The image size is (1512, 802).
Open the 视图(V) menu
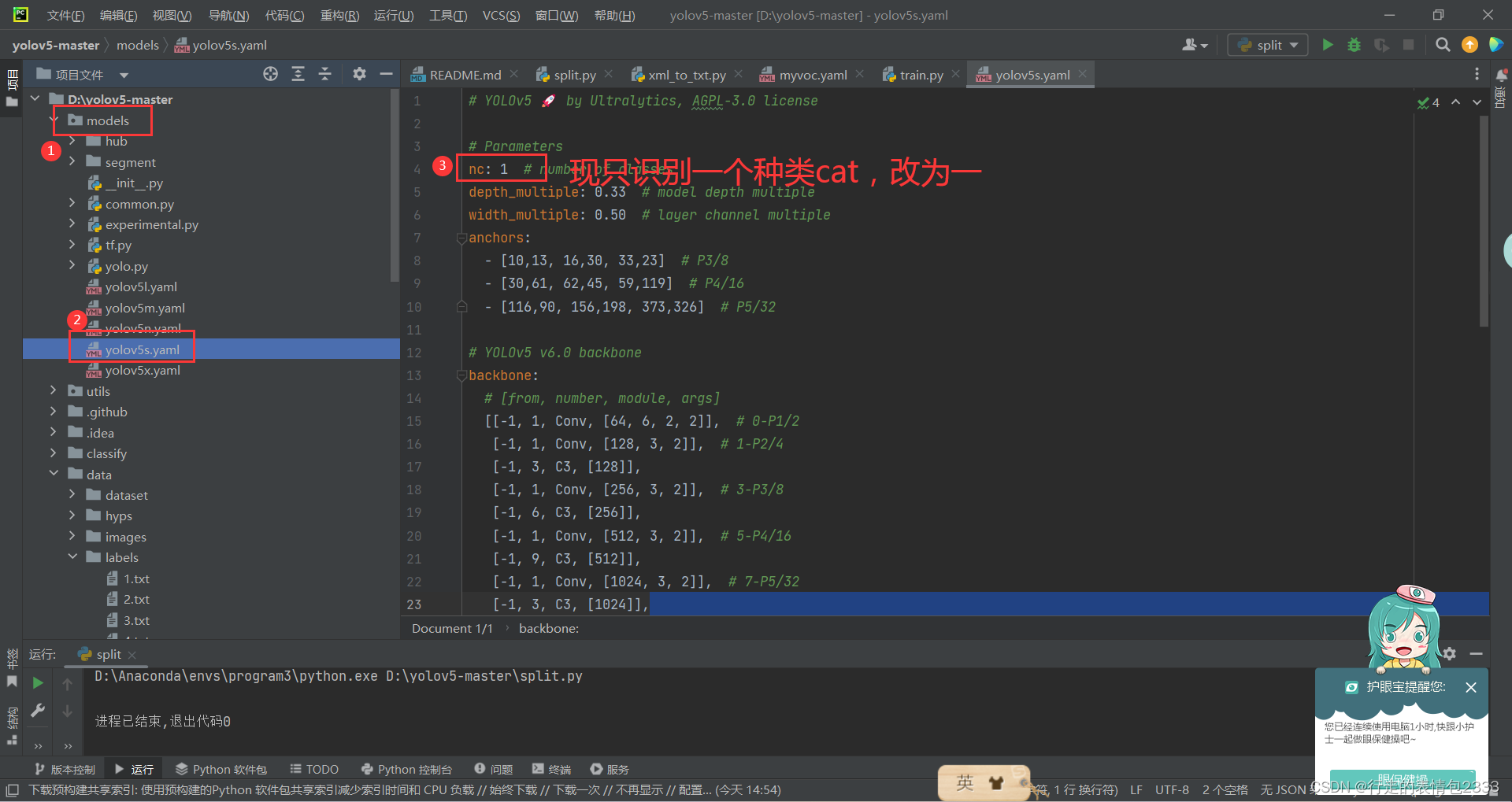click(172, 15)
